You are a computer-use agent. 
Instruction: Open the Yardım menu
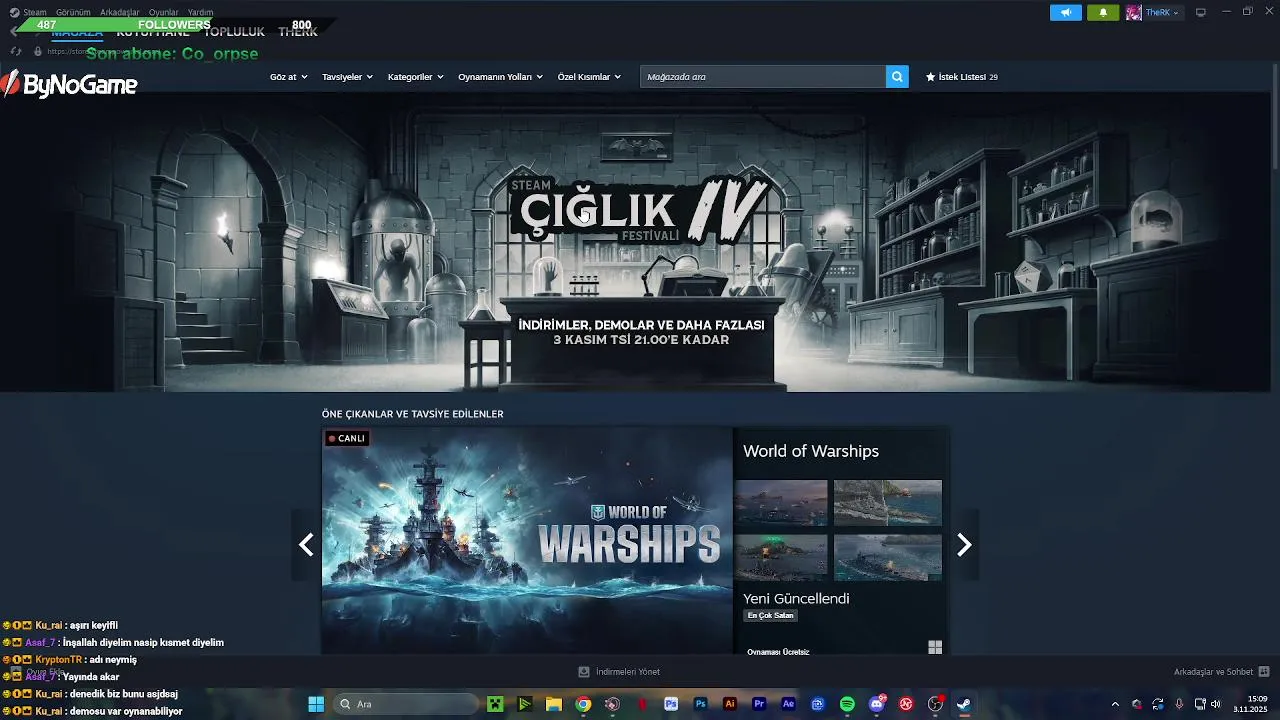click(x=200, y=12)
